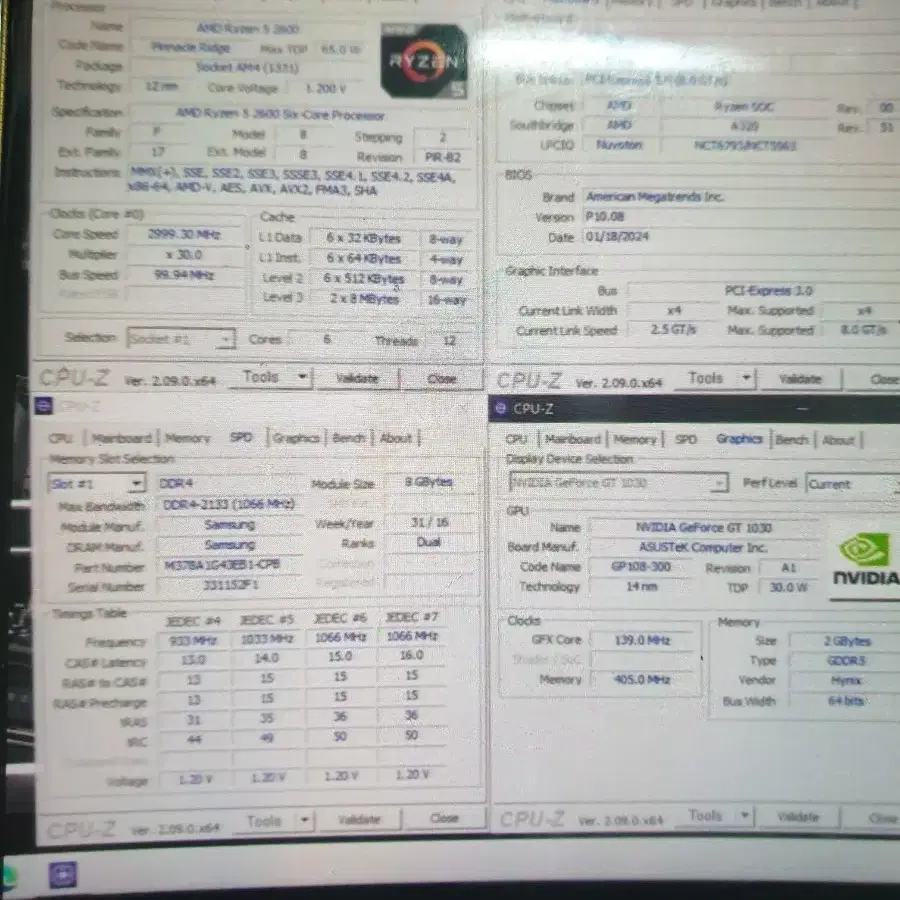900x900 pixels.
Task: Click the Level 3 cache value 2 x 8 MBytes
Action: [364, 298]
